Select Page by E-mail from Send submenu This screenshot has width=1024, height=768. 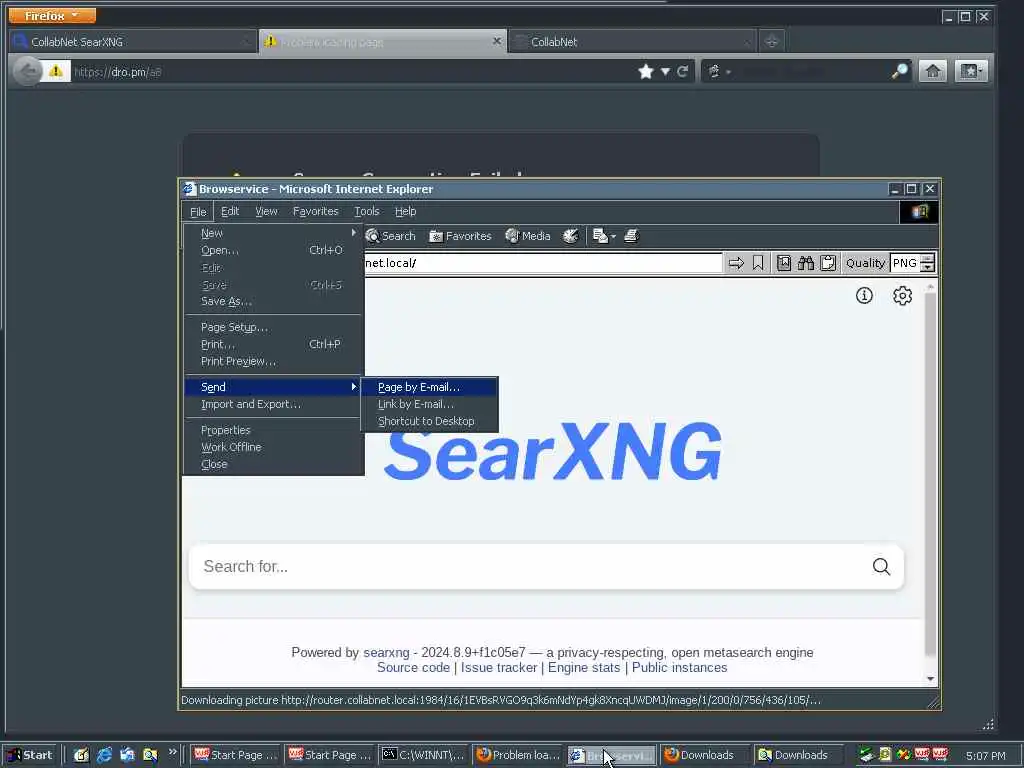coord(430,387)
